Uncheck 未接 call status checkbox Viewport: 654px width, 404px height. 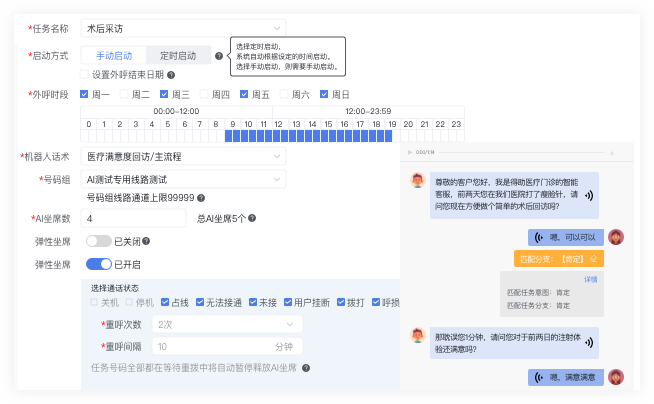click(x=253, y=302)
